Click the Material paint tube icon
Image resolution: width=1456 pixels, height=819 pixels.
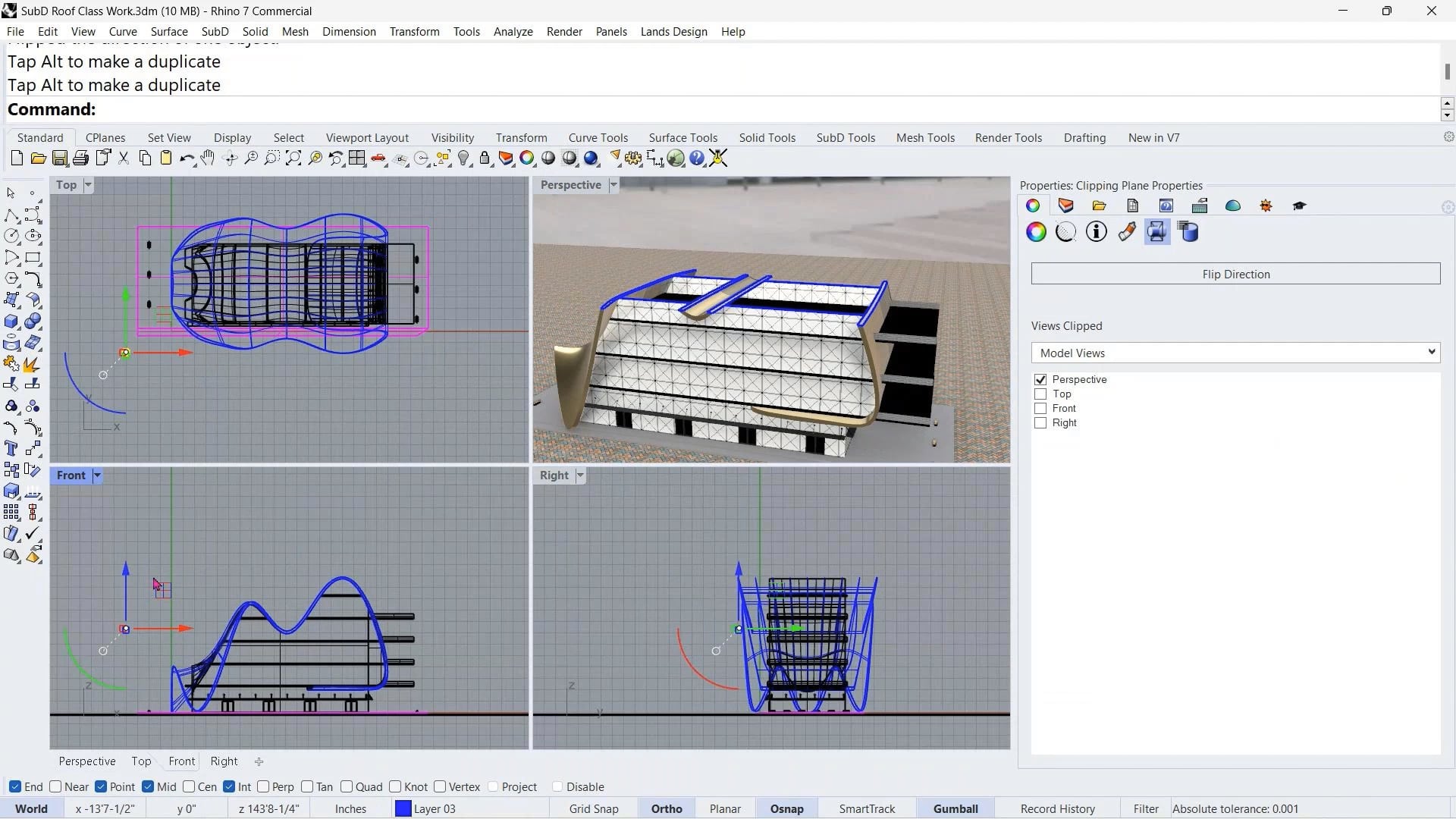[1127, 232]
